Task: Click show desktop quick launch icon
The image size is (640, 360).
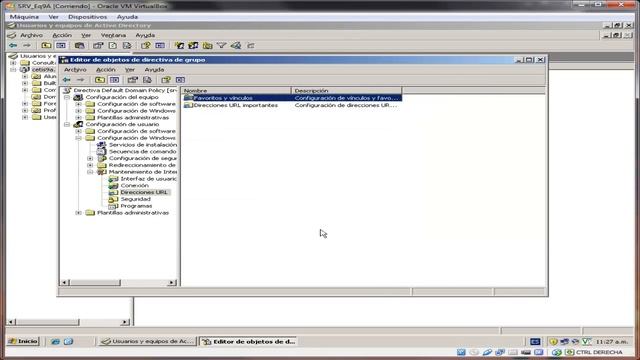Action: 68,342
